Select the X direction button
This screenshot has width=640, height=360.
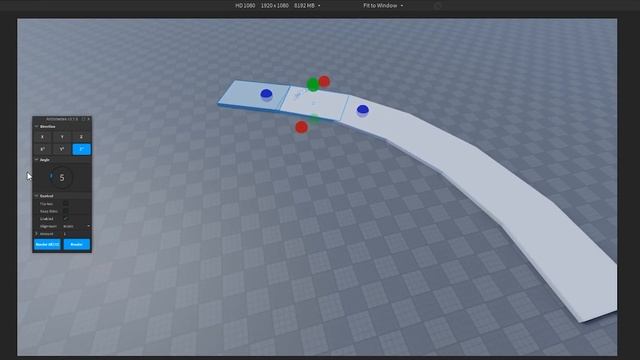(x=42, y=137)
